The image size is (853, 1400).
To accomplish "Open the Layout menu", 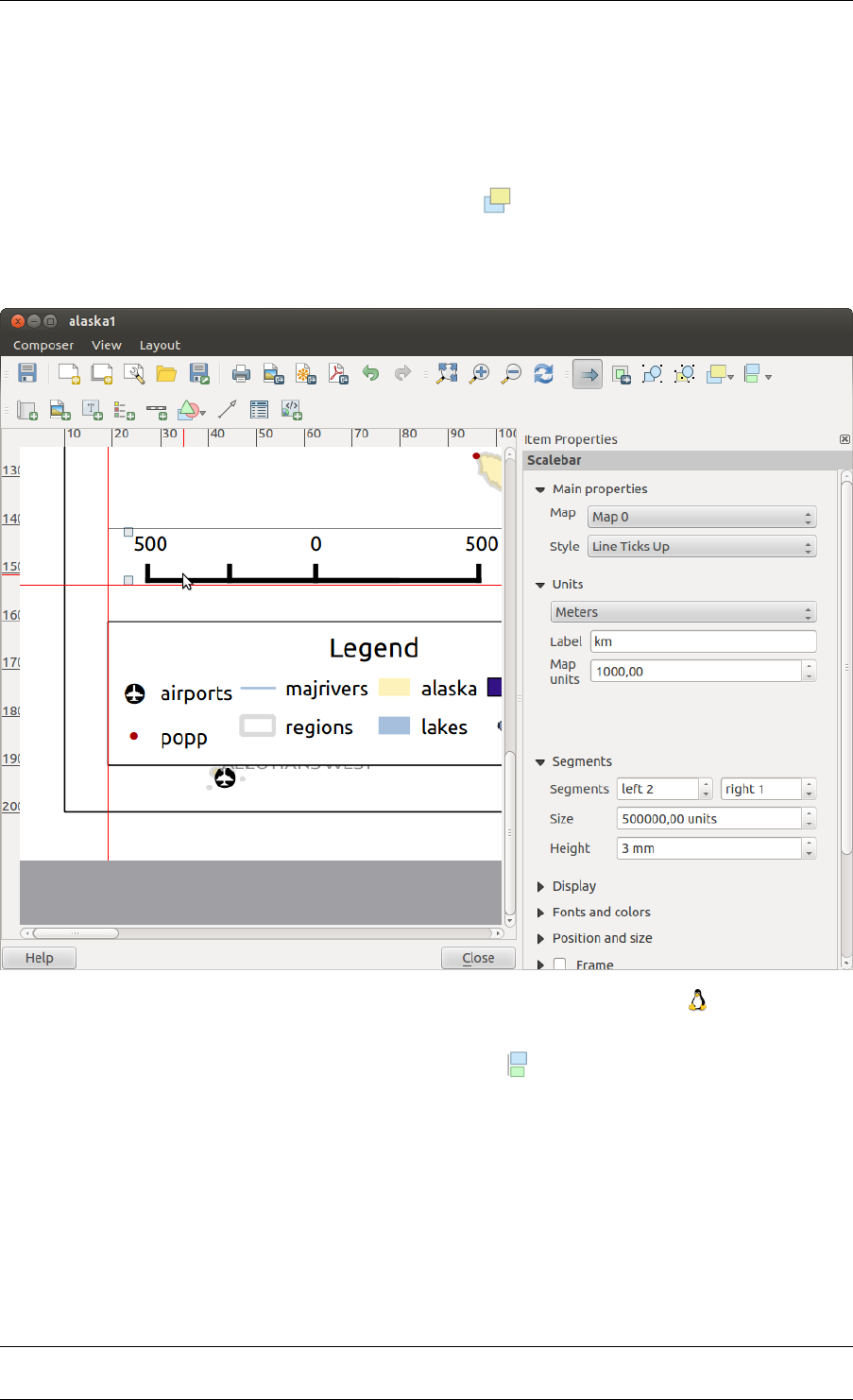I will [160, 346].
